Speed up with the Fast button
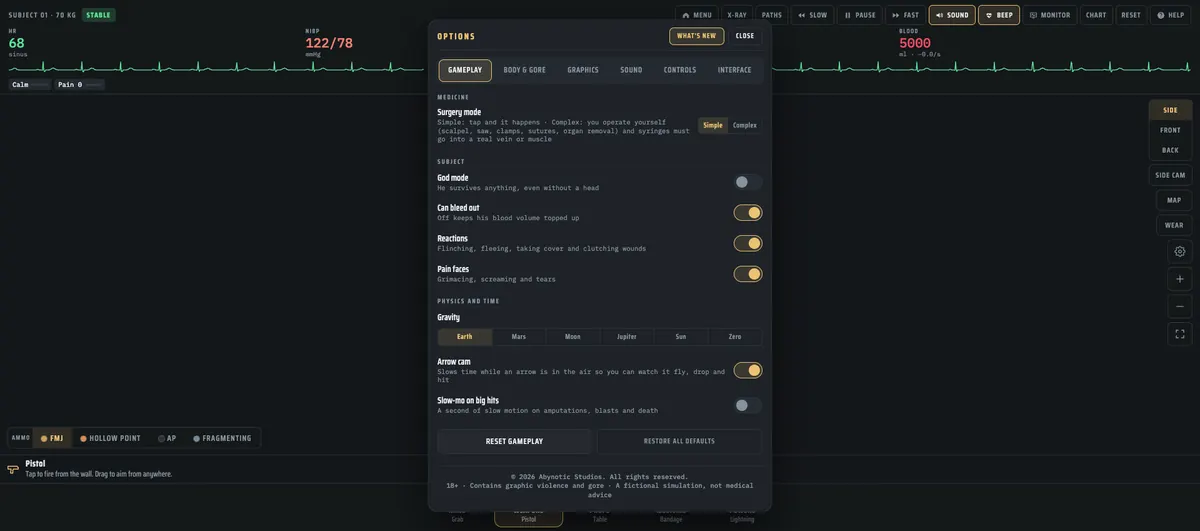The width and height of the screenshot is (1200, 531). (x=905, y=15)
